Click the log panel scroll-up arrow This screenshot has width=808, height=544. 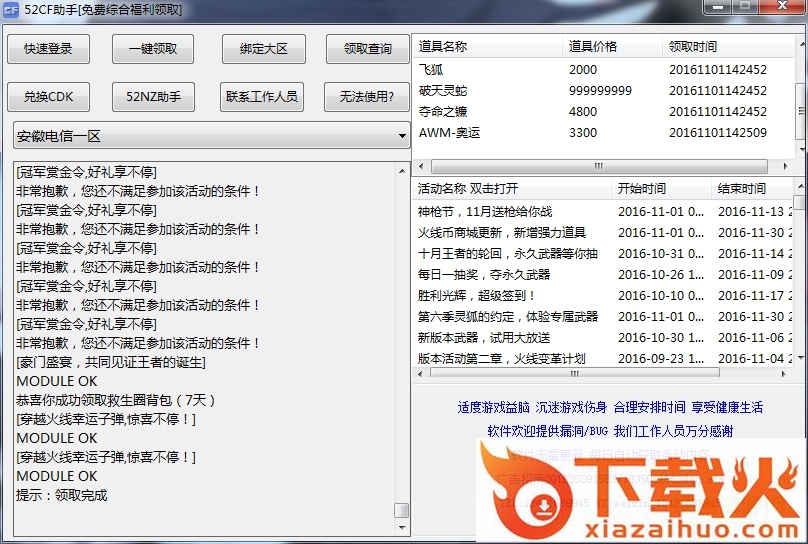(x=402, y=171)
